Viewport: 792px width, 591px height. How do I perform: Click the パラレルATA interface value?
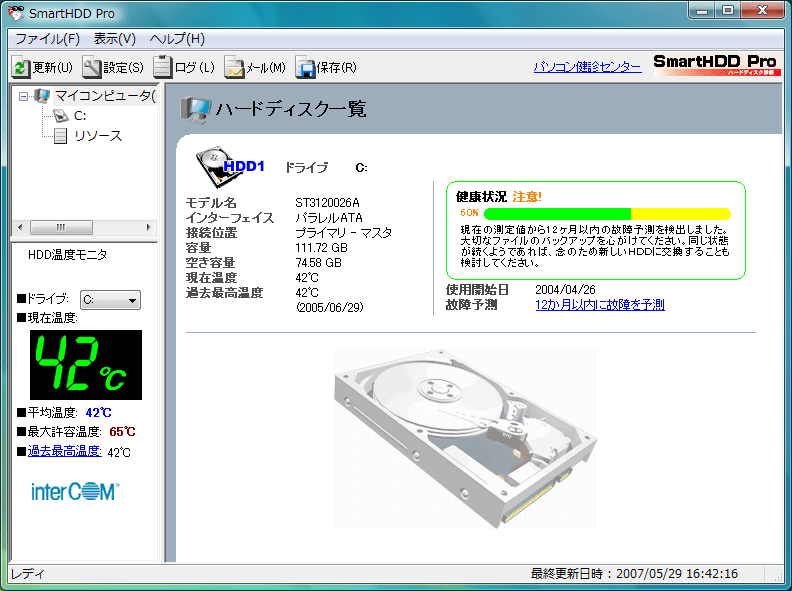pos(329,218)
